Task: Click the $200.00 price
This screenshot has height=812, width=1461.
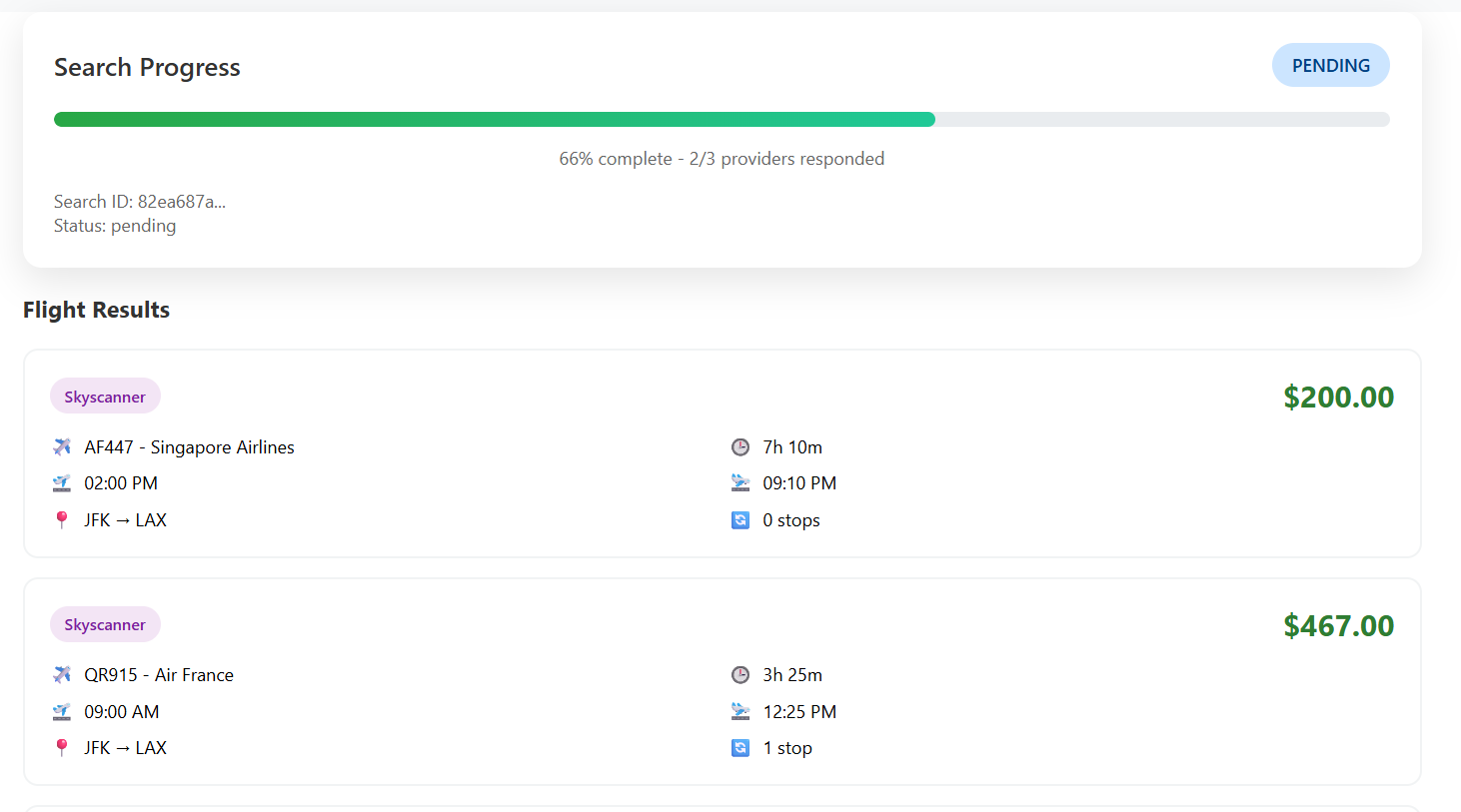Action: pyautogui.click(x=1338, y=397)
